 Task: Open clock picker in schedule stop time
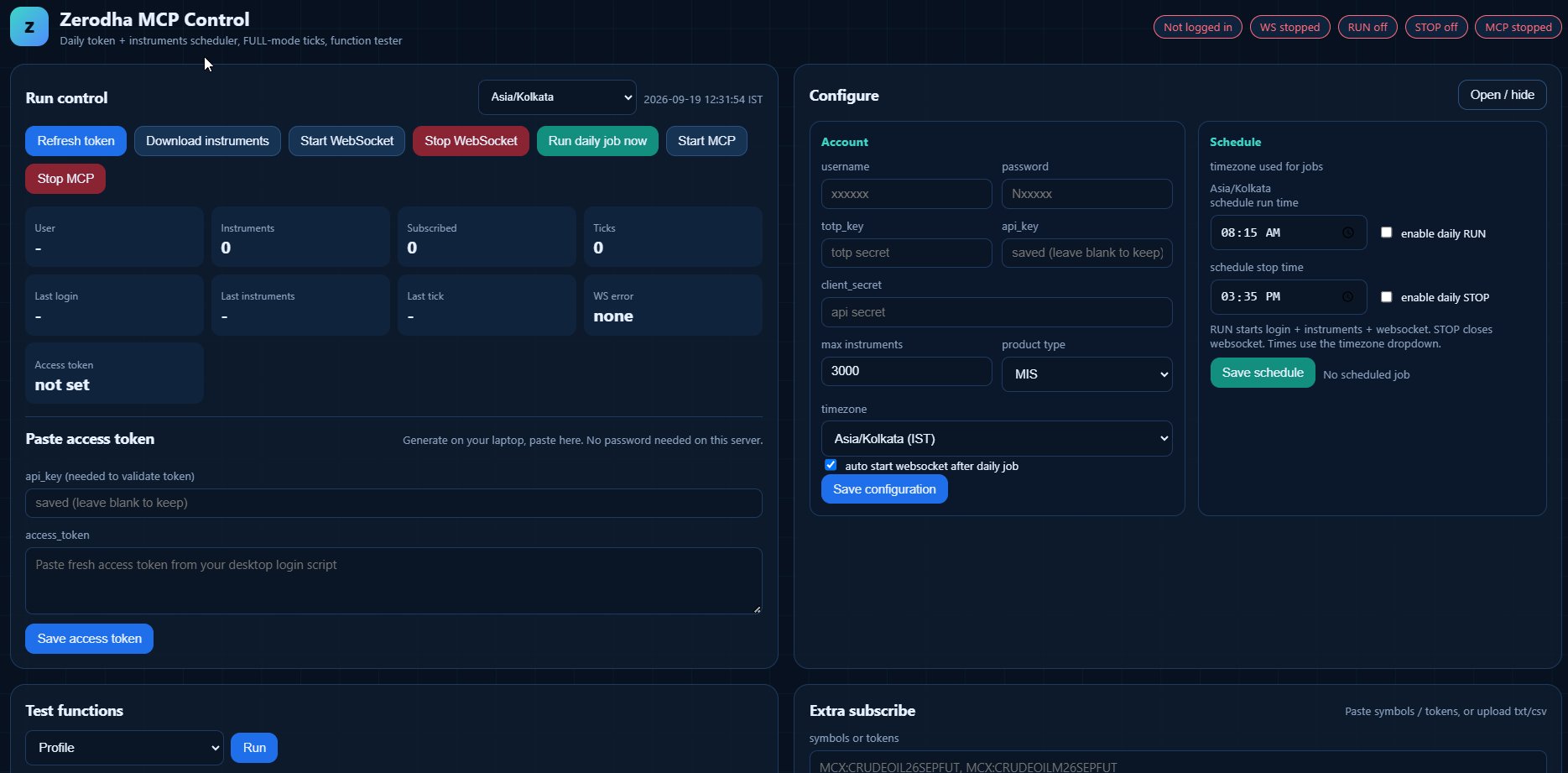click(1347, 296)
